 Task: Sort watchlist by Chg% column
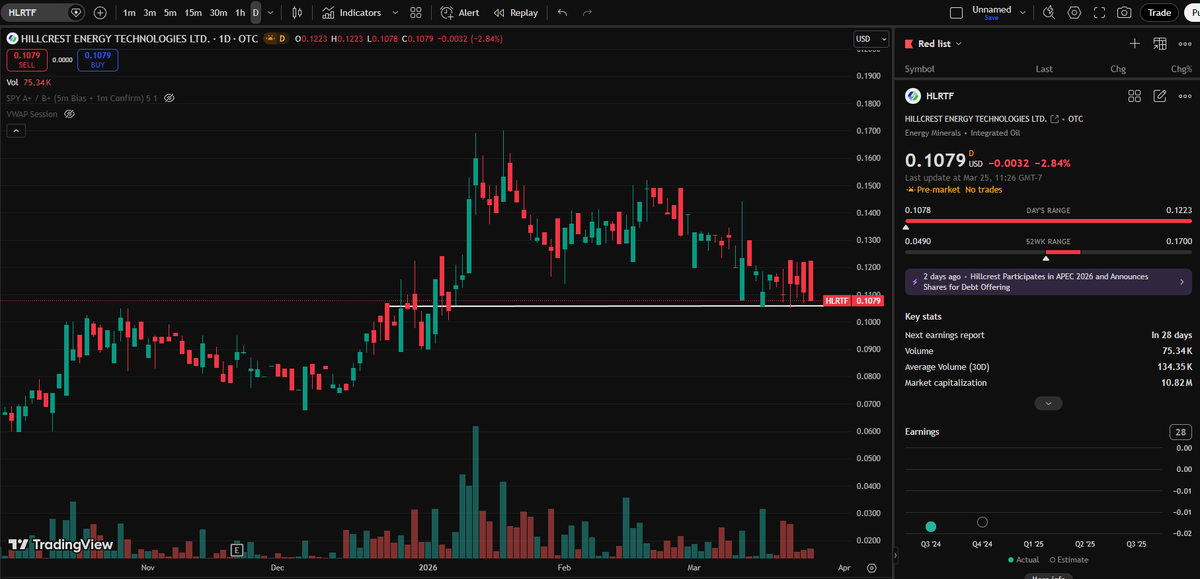point(1182,69)
